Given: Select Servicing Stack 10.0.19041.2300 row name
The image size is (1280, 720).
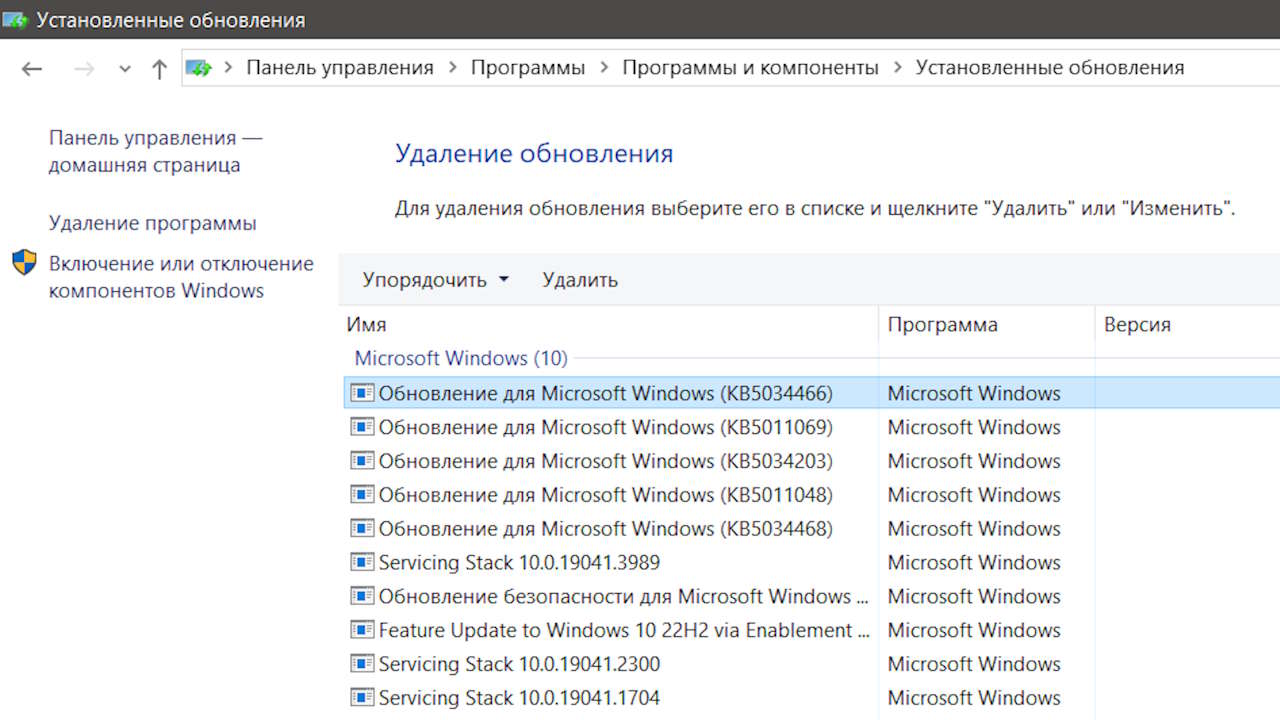Looking at the screenshot, I should coord(519,664).
